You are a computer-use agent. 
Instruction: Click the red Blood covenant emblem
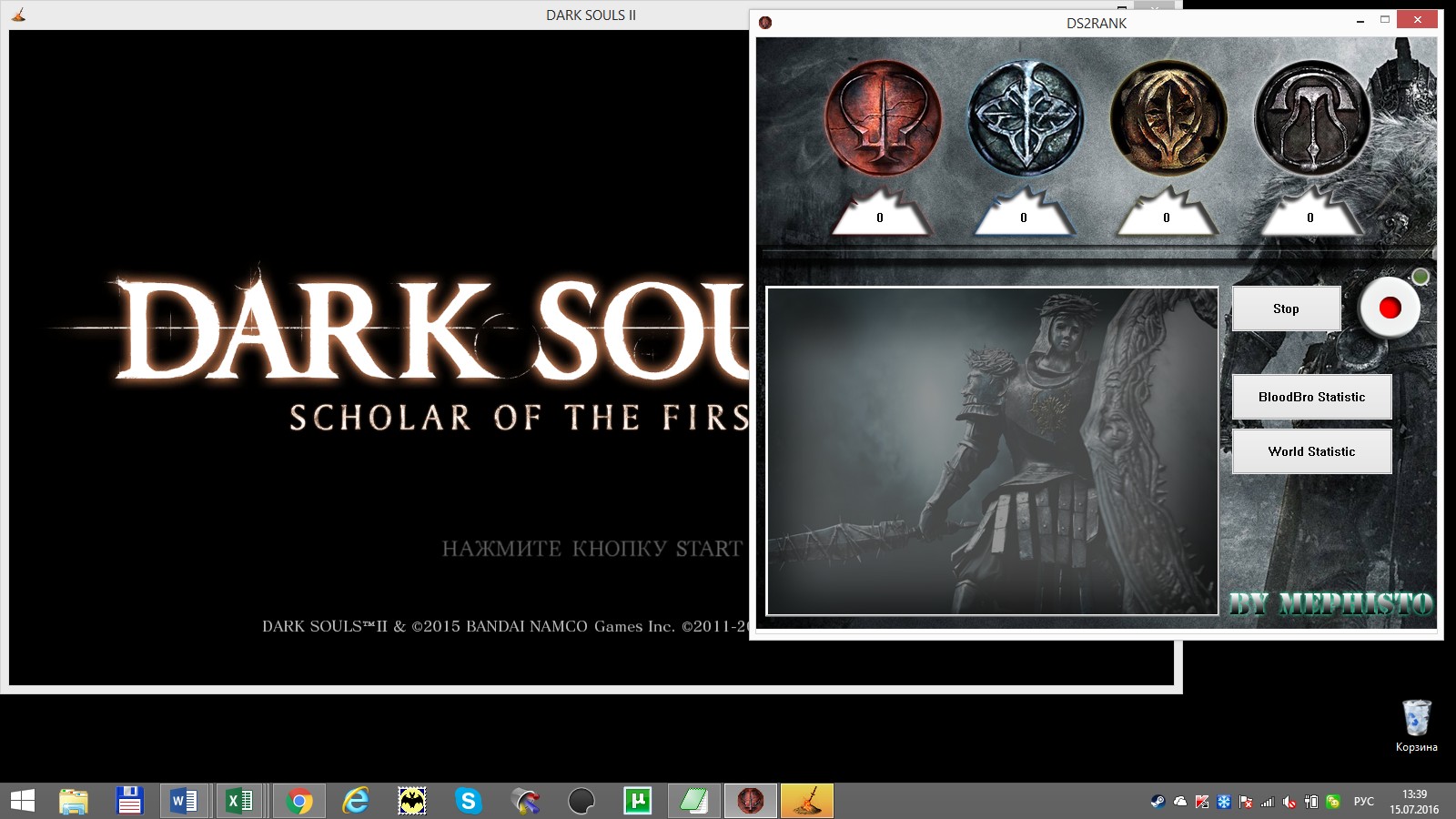[883, 118]
